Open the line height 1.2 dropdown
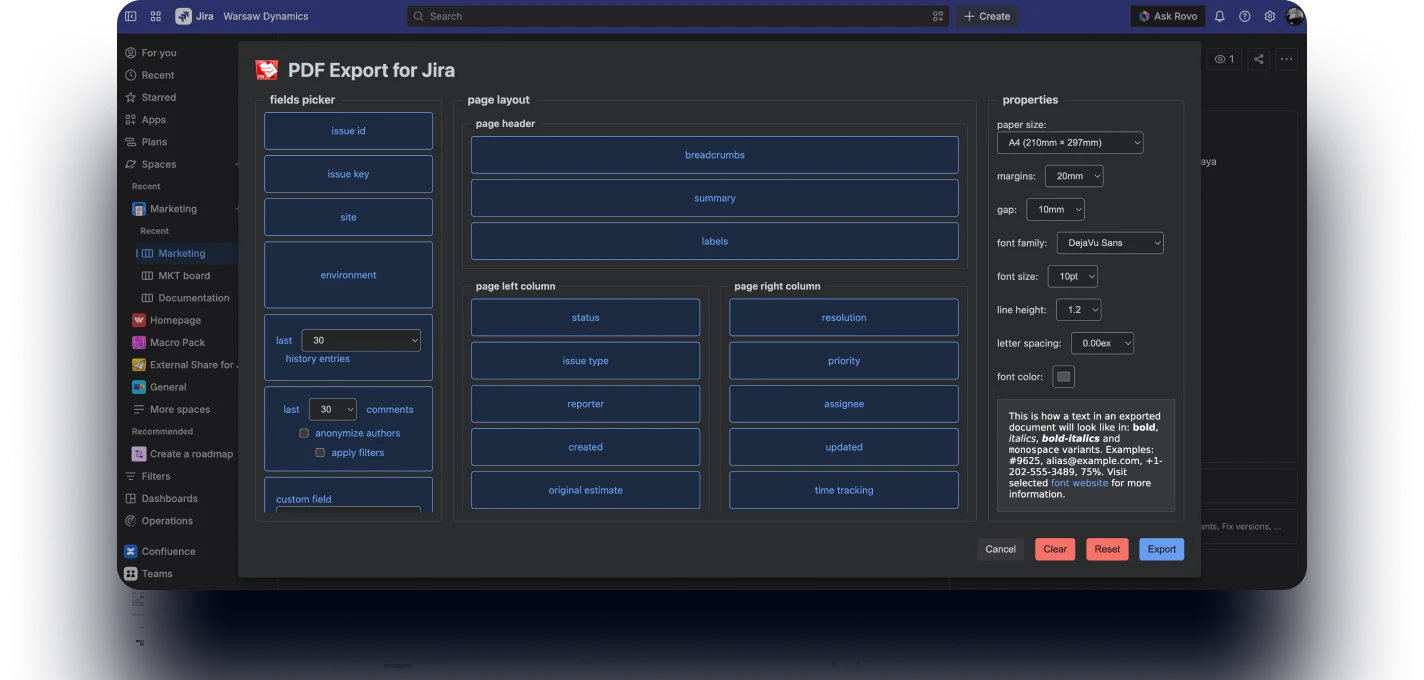Image resolution: width=1424 pixels, height=680 pixels. click(x=1078, y=310)
